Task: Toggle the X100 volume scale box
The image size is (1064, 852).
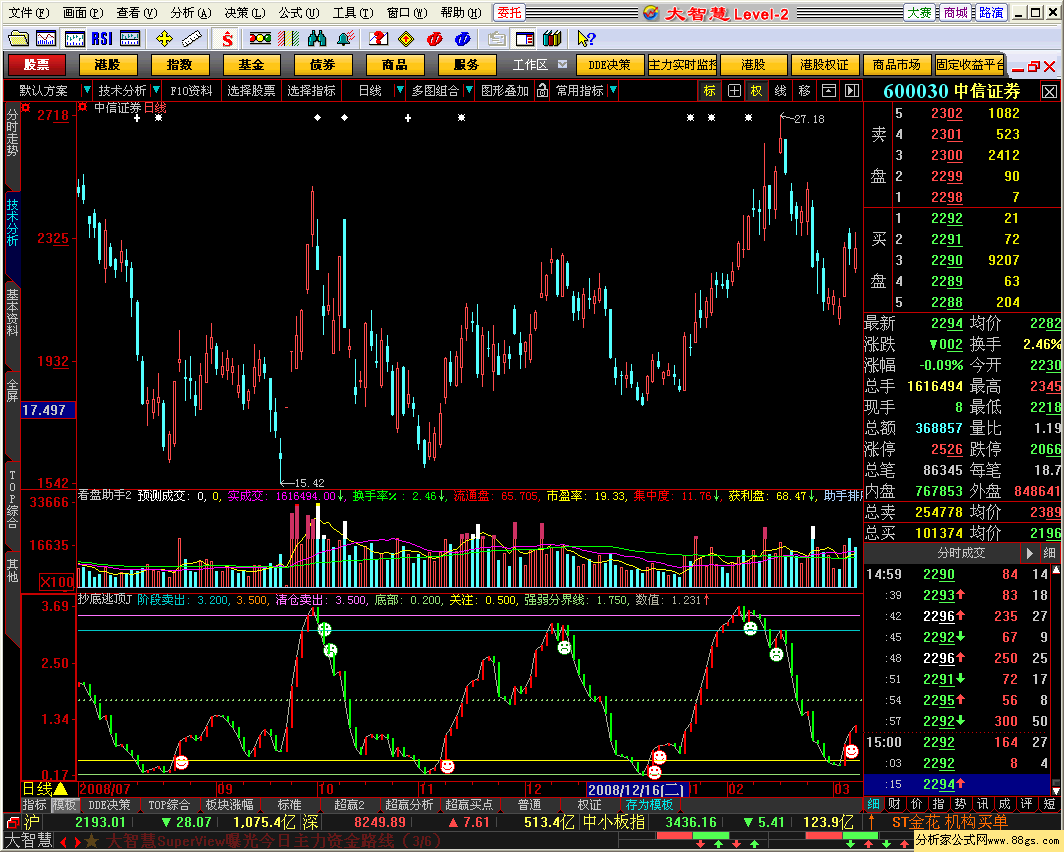Action: [x=56, y=582]
